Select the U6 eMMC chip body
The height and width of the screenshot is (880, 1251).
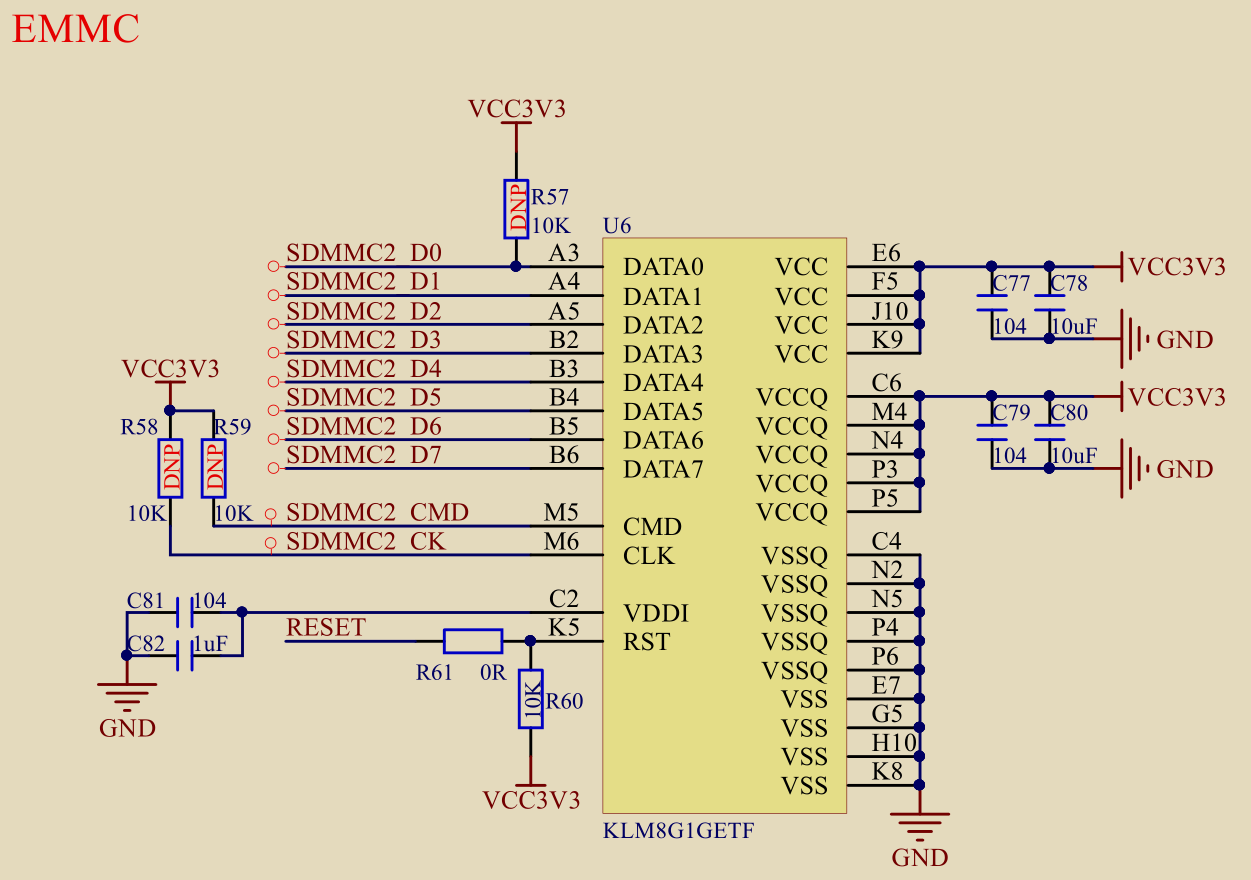pos(725,526)
